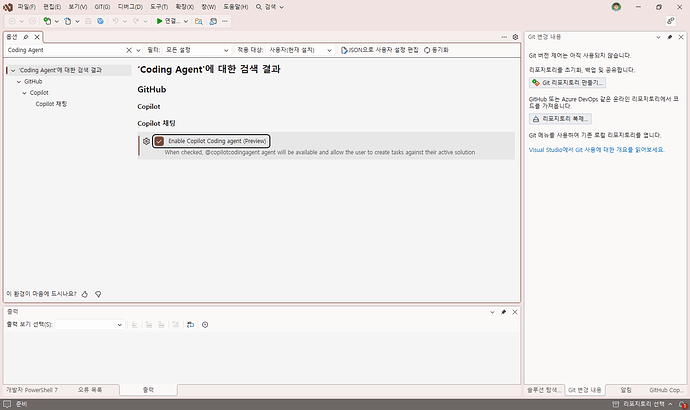The image size is (690, 410).
Task: Click the gear icon above settings pane
Action: coord(515,37)
